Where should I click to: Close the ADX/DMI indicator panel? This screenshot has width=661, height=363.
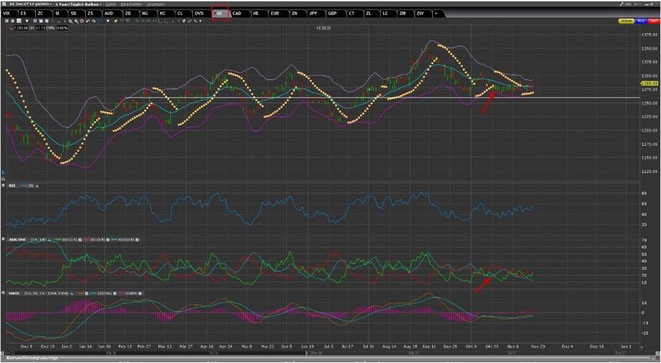pos(3,239)
